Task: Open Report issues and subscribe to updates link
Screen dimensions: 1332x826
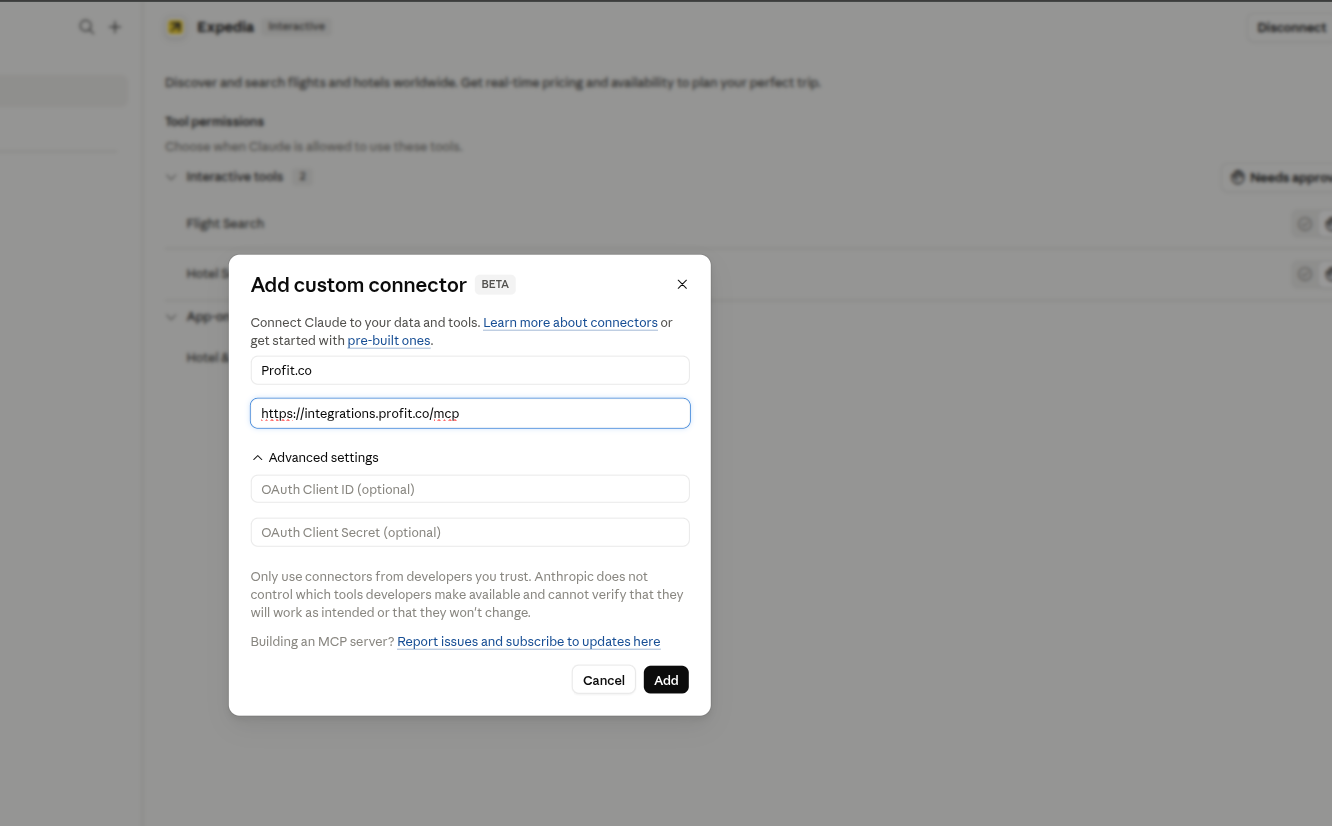Action: point(528,642)
